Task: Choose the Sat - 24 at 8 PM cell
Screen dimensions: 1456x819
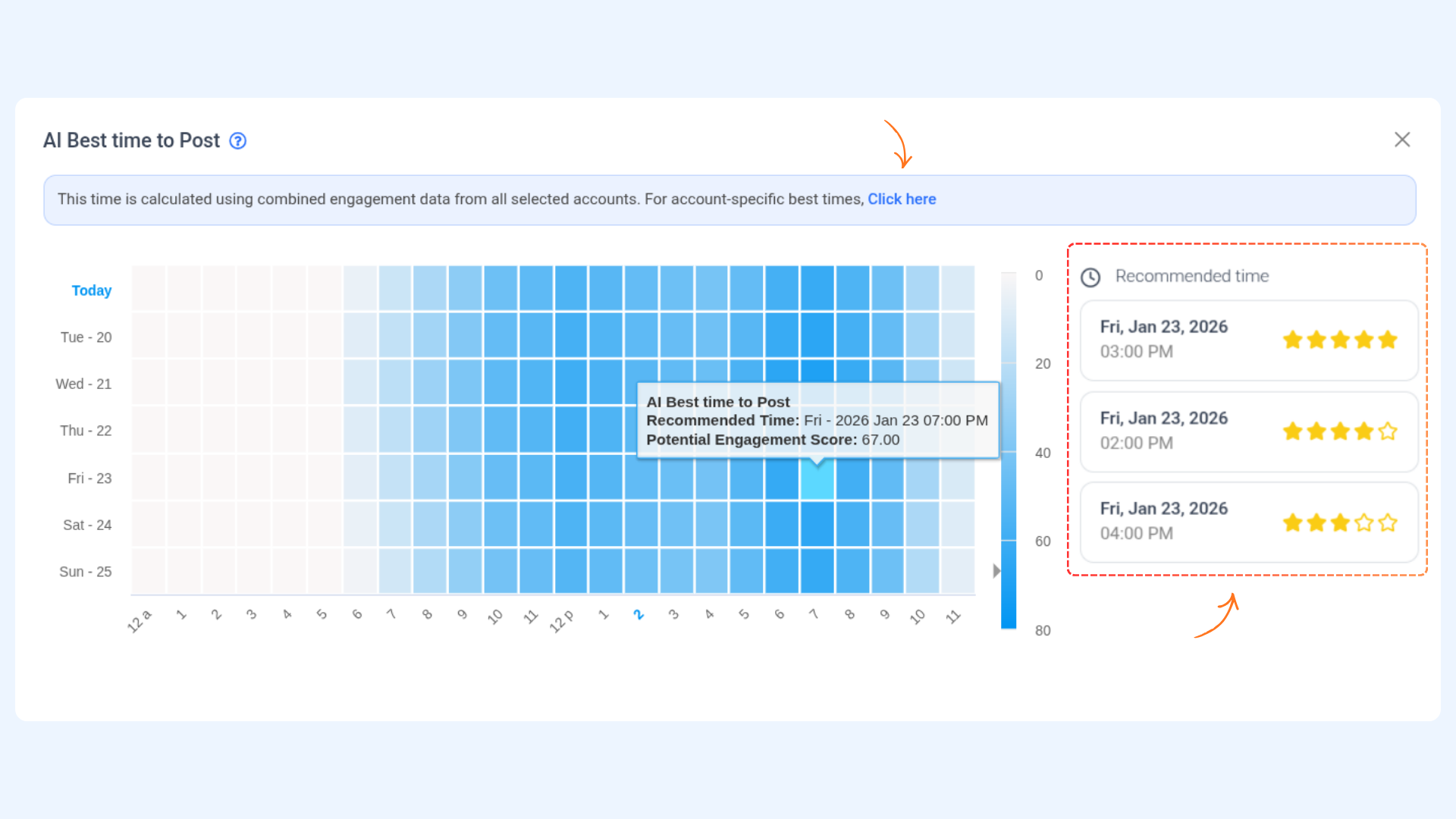Action: (x=852, y=524)
